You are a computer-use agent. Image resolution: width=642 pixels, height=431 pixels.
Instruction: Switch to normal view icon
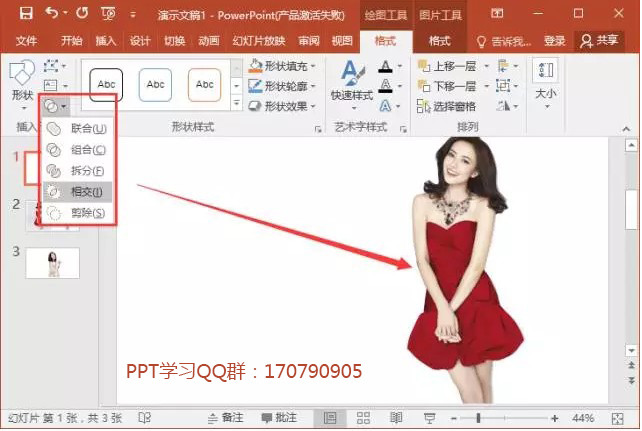(x=330, y=418)
